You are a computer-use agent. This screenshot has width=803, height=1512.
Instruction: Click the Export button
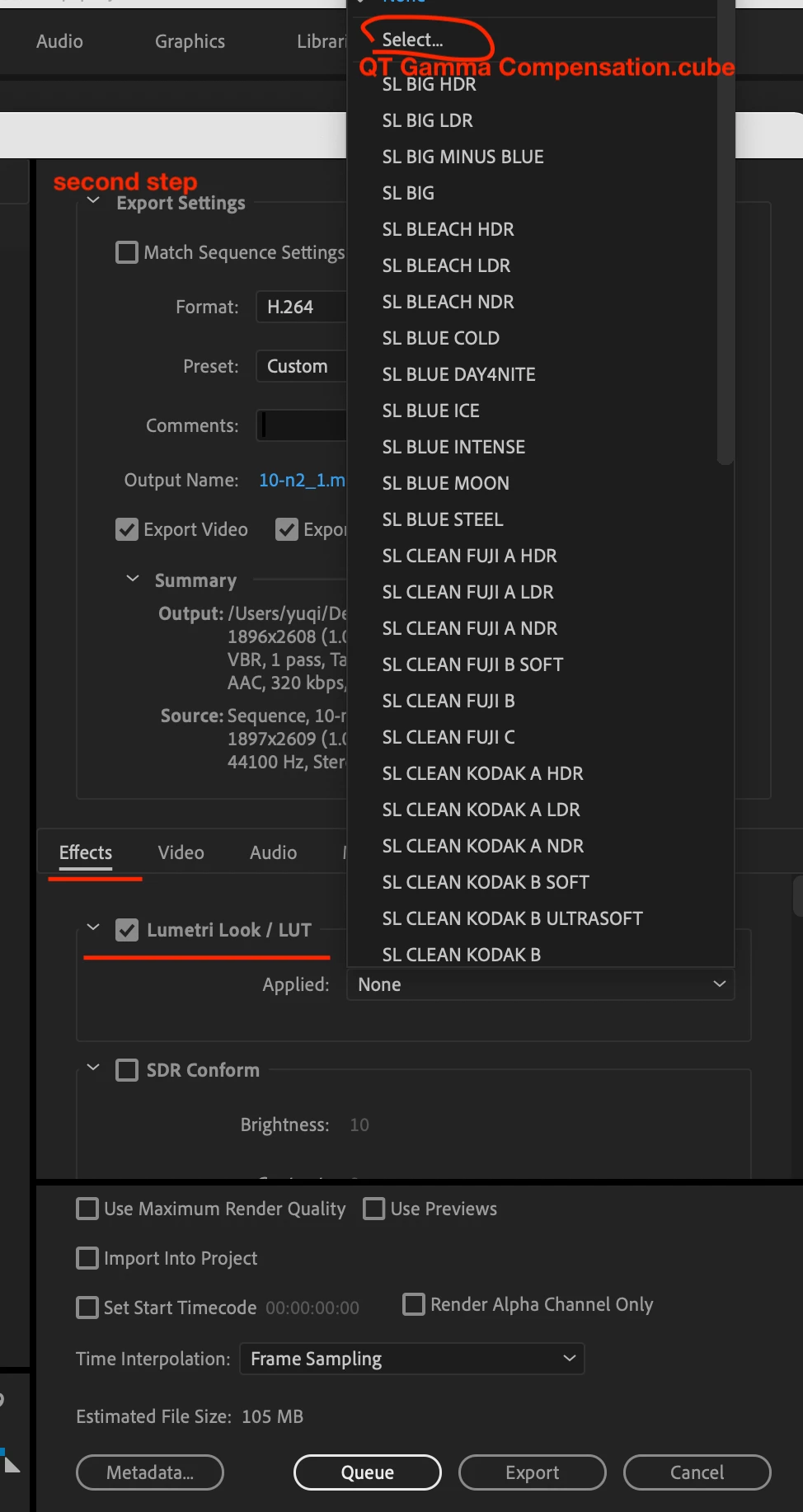coord(533,1472)
